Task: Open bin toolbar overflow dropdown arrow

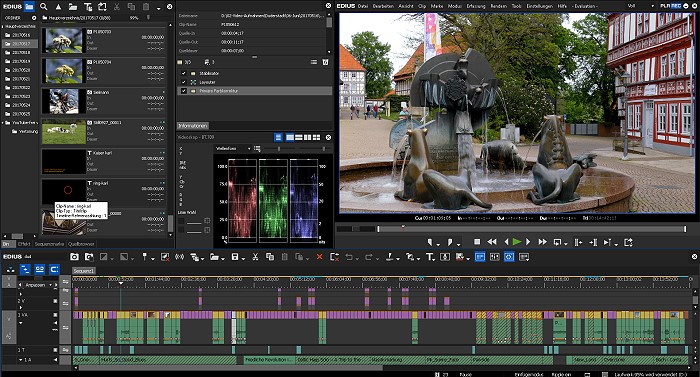Action: 158,8
